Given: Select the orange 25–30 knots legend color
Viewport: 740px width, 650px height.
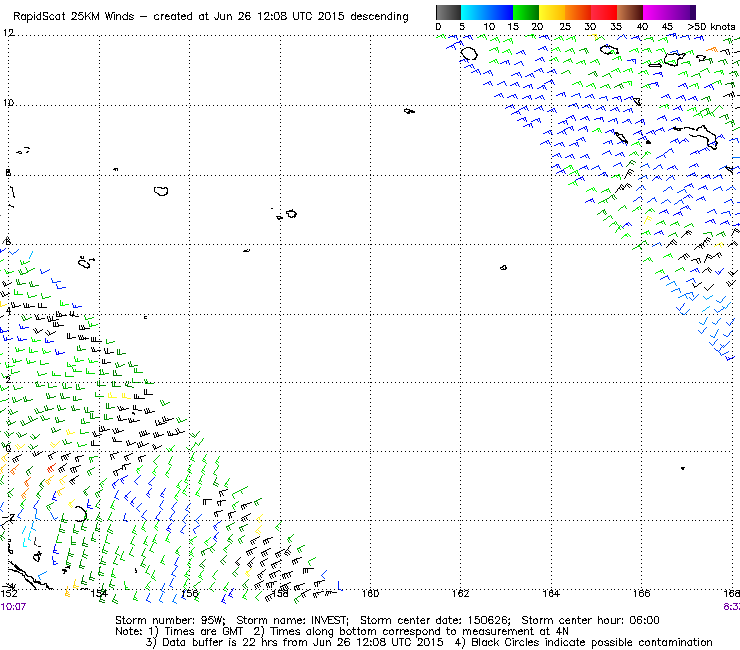Looking at the screenshot, I should click(578, 12).
